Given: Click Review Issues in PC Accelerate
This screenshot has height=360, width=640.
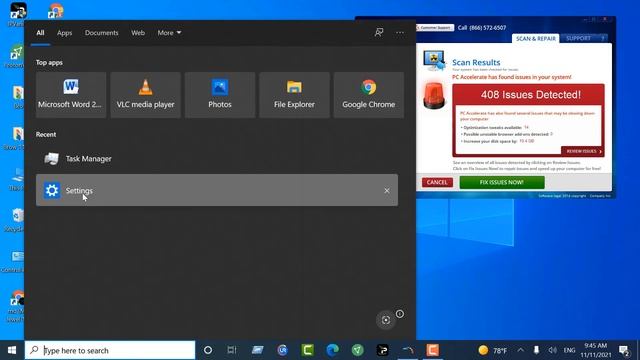Looking at the screenshot, I should pyautogui.click(x=582, y=151).
